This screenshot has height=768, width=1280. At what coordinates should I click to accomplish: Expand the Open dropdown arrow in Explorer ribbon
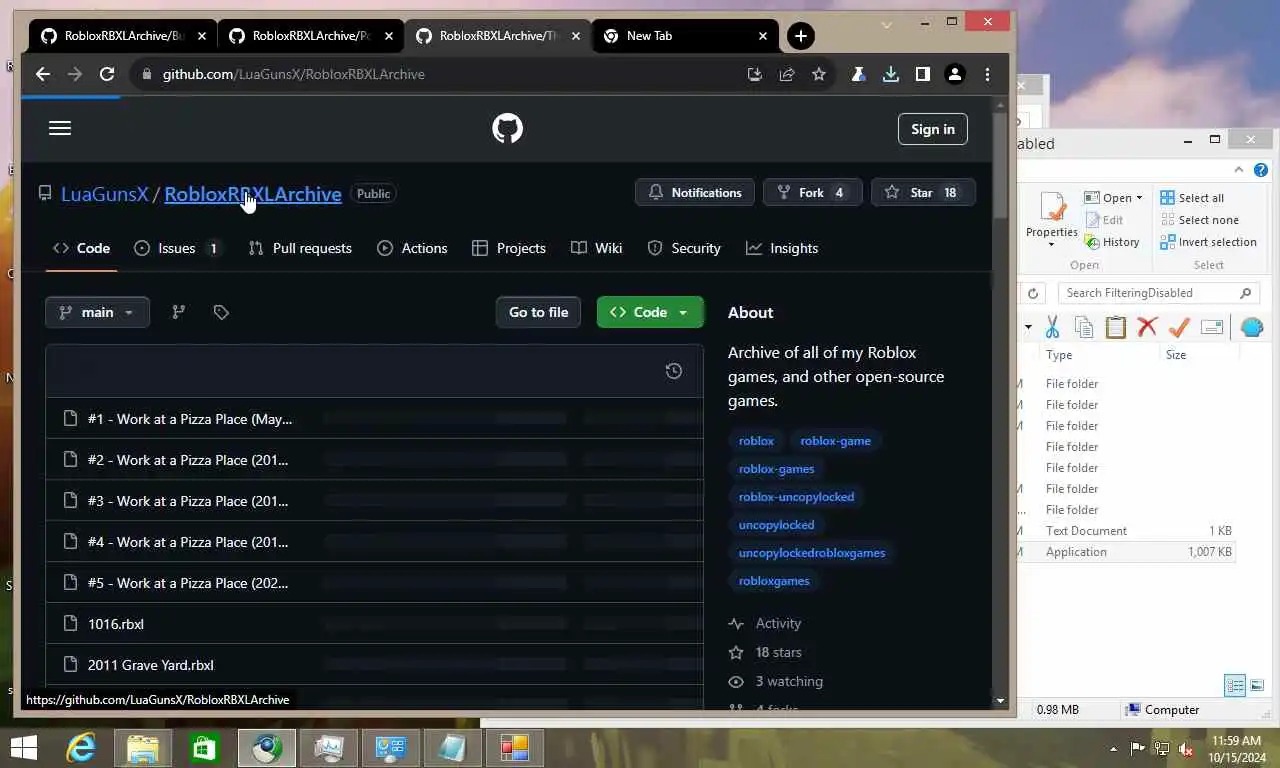click(x=1139, y=198)
